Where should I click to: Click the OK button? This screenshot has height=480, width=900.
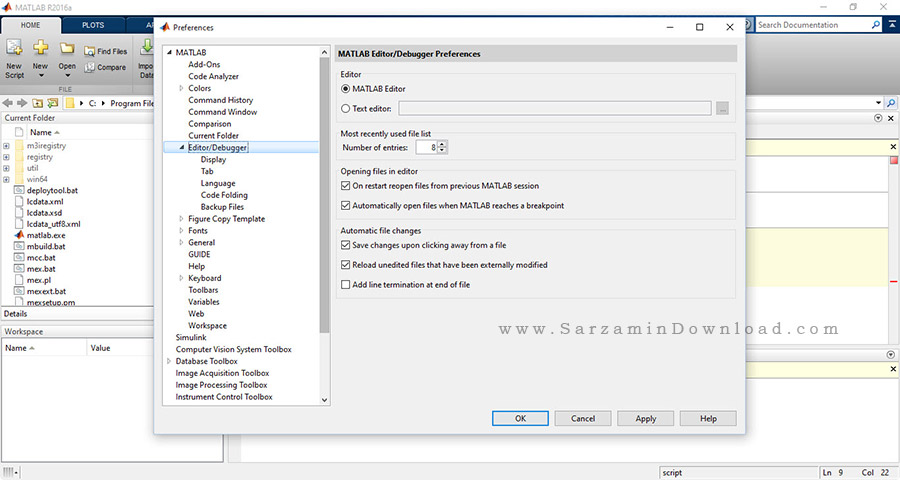520,419
